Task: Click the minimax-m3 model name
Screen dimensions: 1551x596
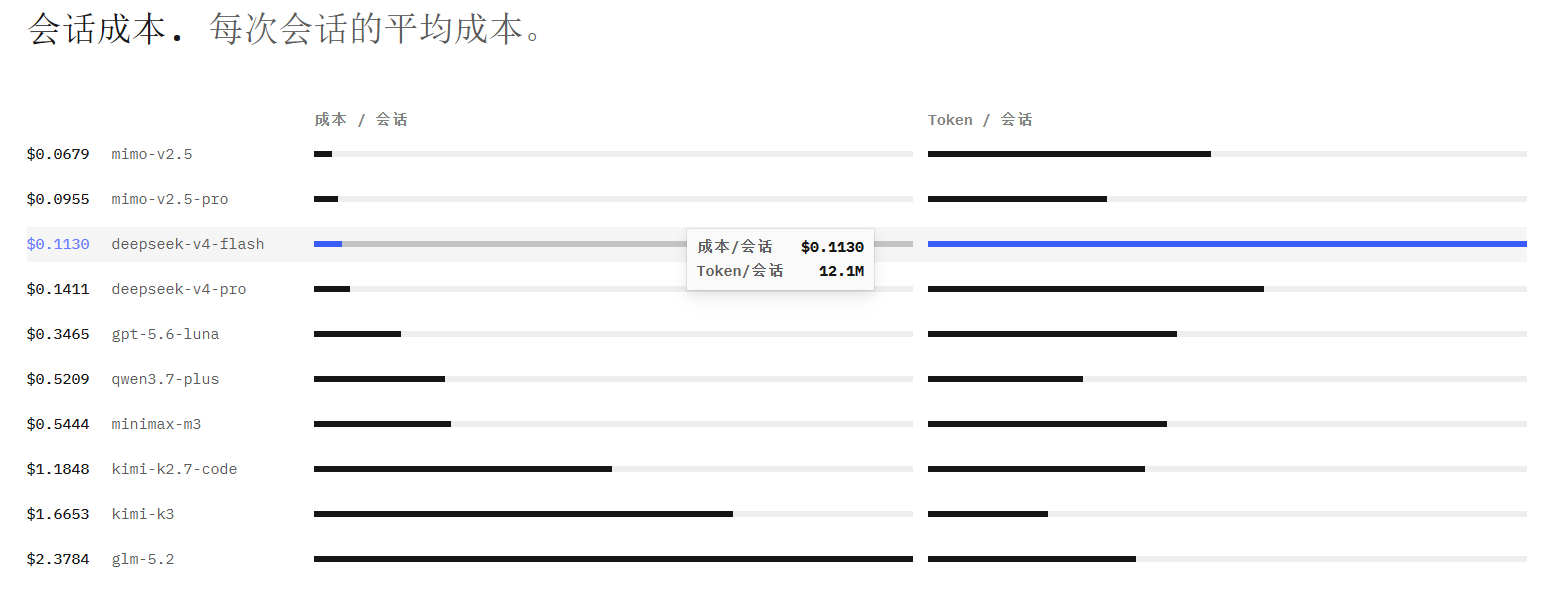Action: click(x=156, y=424)
